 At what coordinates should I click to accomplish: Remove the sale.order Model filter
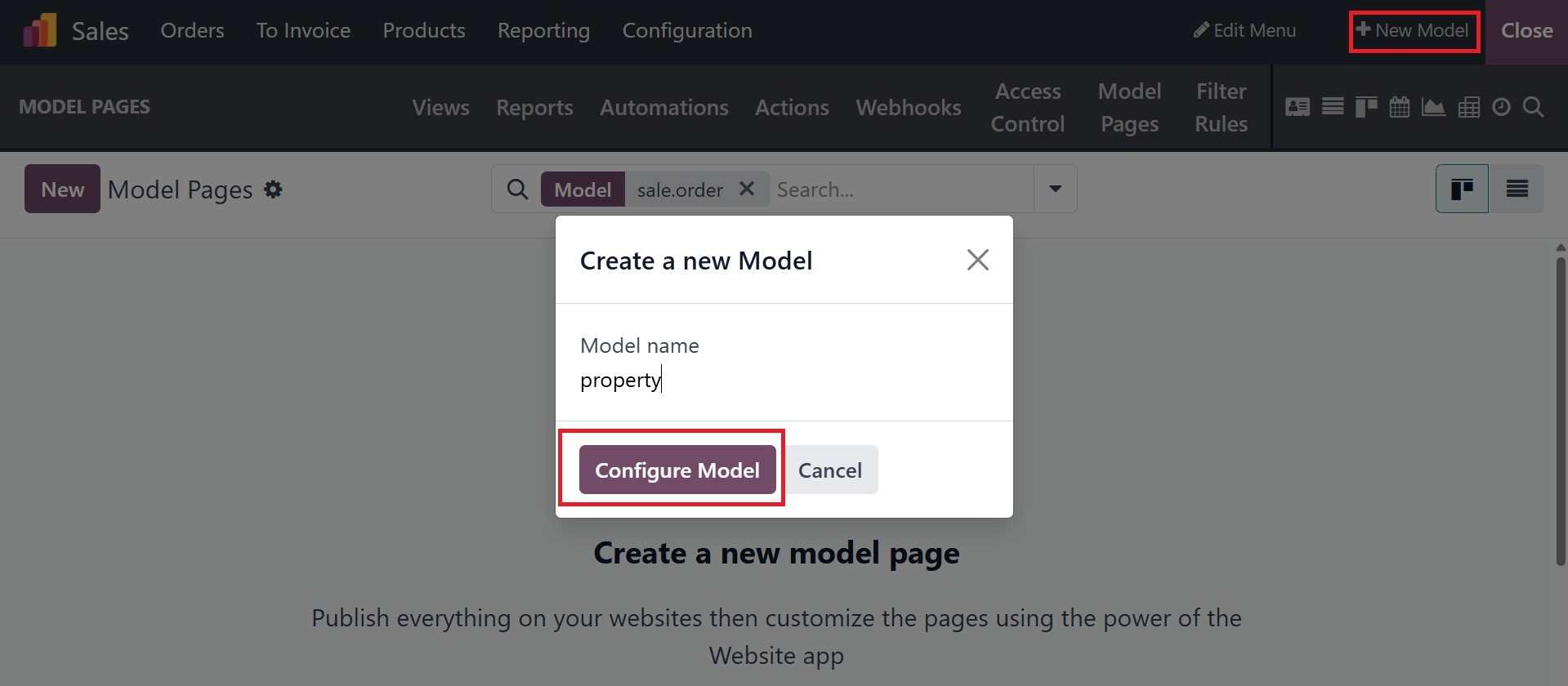tap(746, 189)
